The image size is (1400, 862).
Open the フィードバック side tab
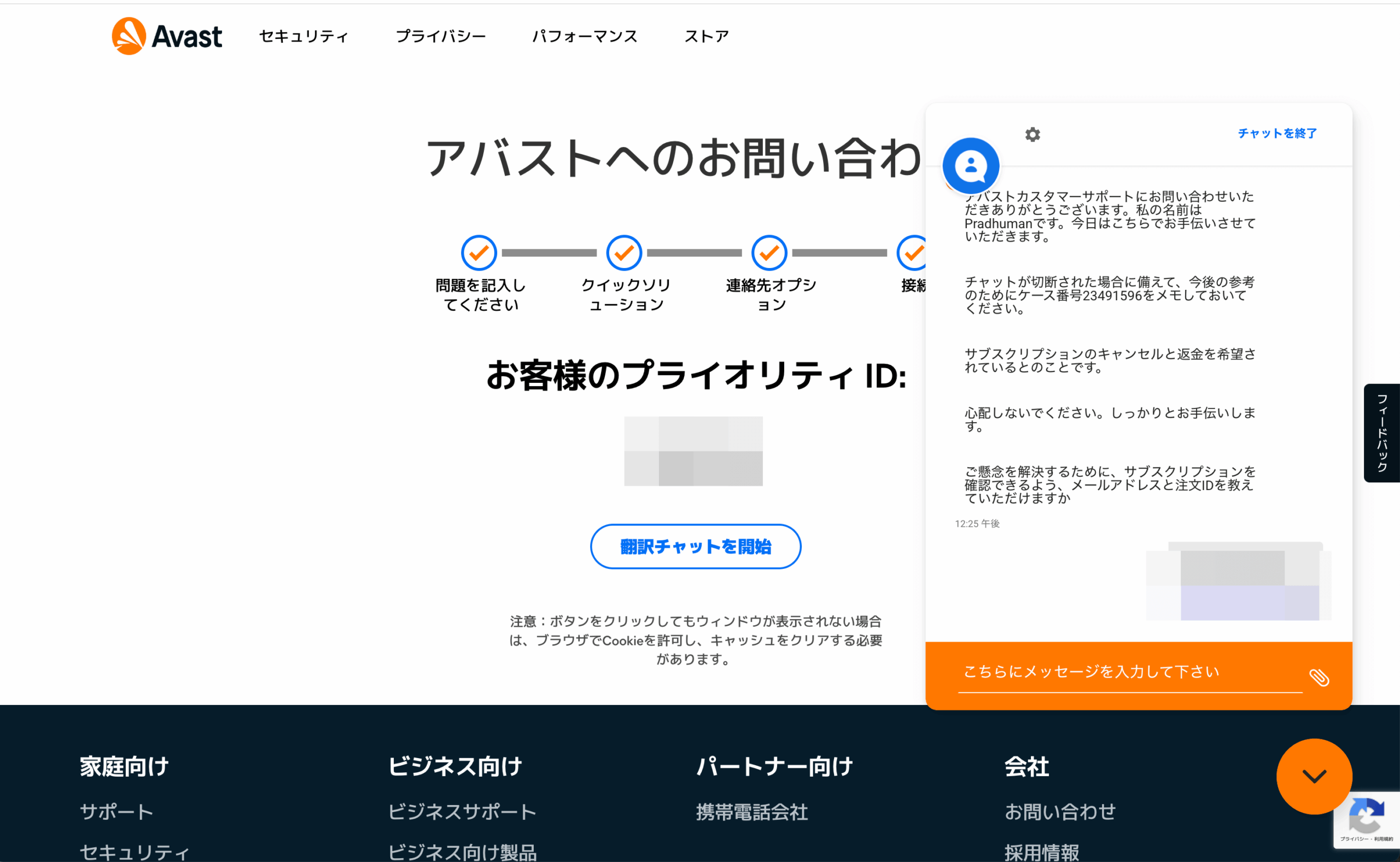pyautogui.click(x=1382, y=433)
